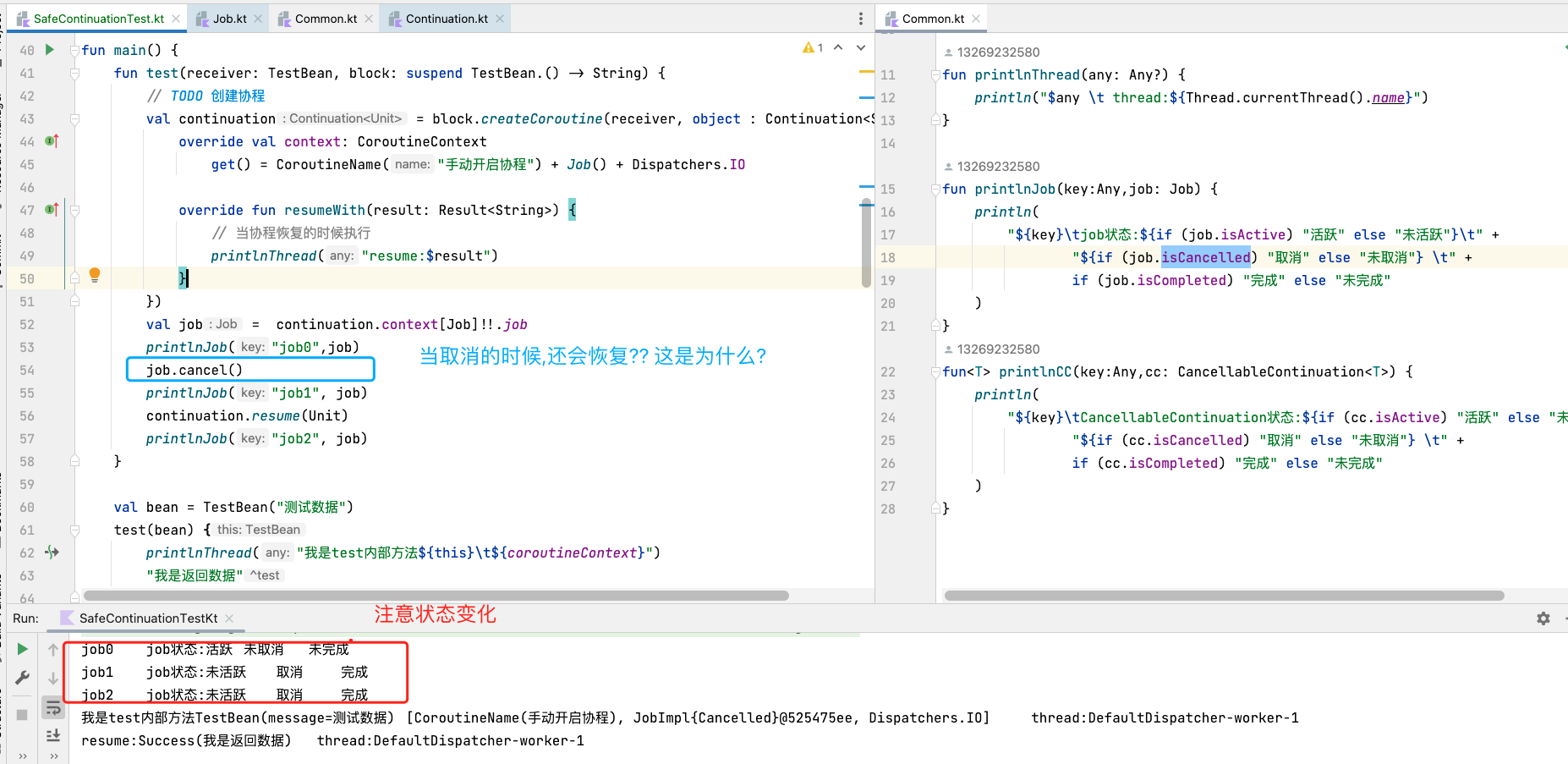This screenshot has width=1568, height=764.
Task: Close the SafeContinuationTest.kt tab
Action: point(175,19)
